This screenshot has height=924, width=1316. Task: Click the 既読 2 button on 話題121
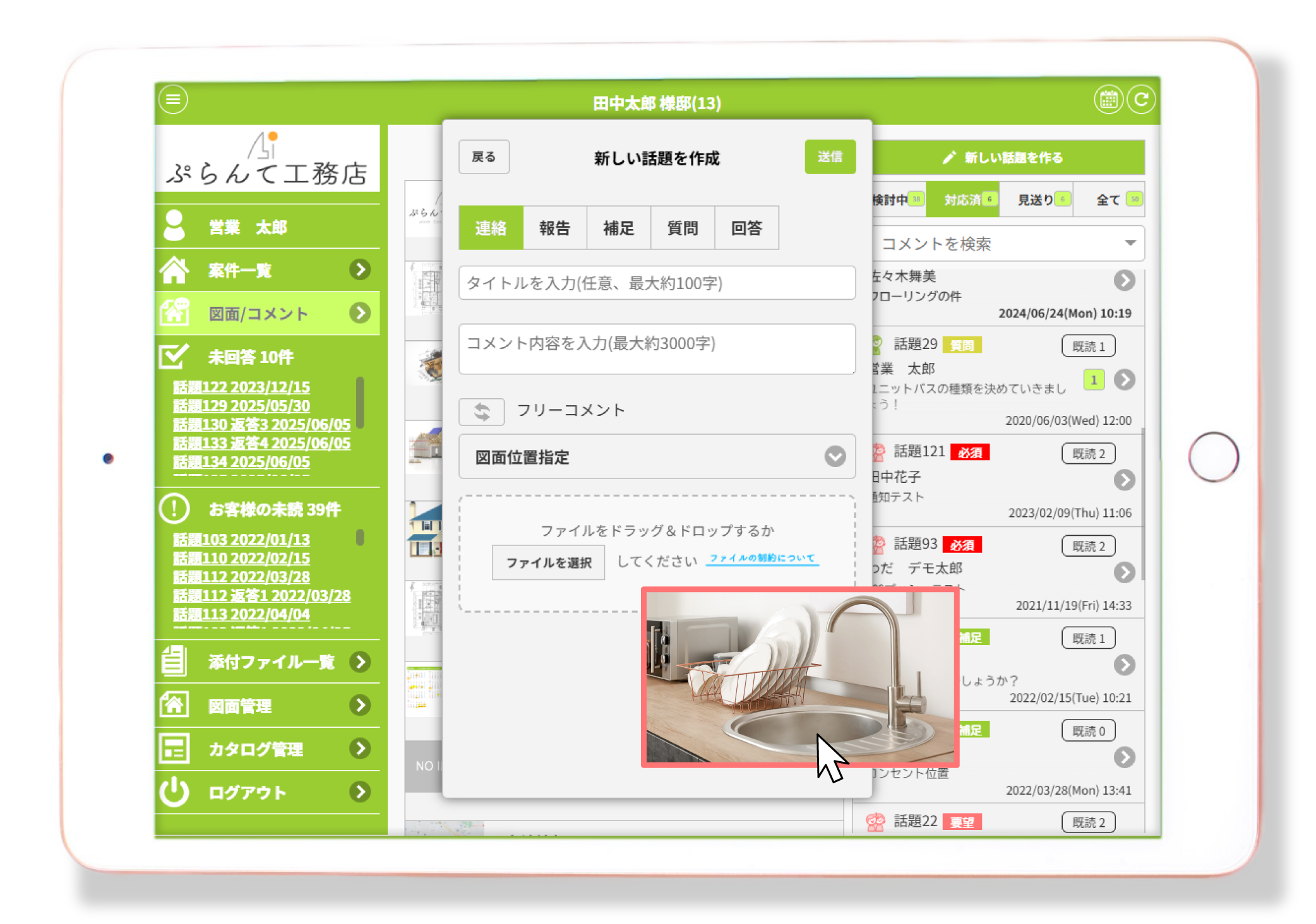[1089, 453]
